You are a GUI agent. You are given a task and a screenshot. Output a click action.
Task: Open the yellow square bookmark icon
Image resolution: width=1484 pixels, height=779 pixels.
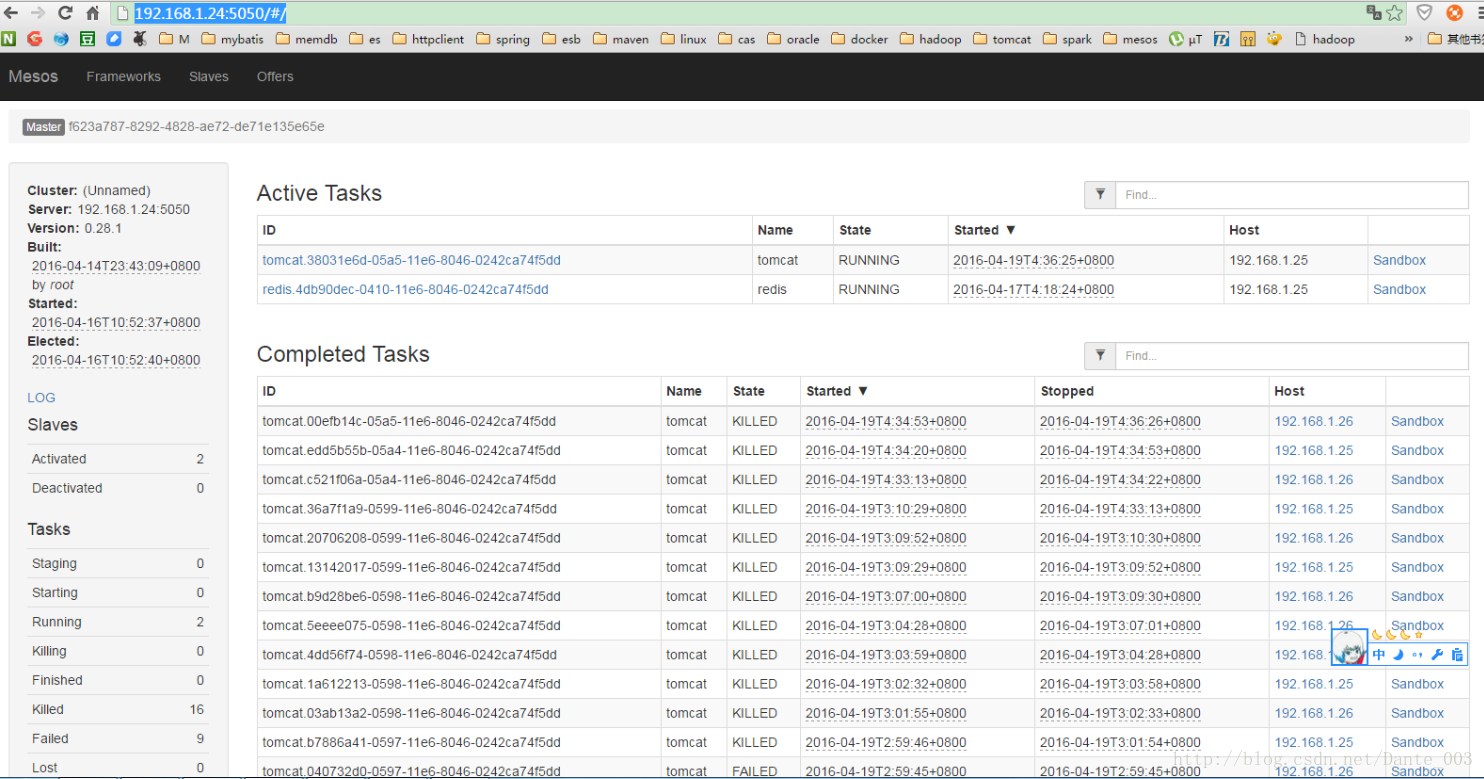[1247, 39]
